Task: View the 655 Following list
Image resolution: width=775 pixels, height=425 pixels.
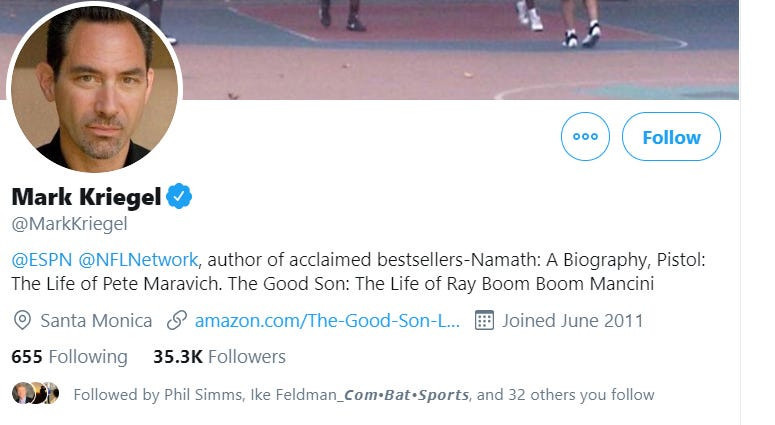Action: tap(70, 357)
